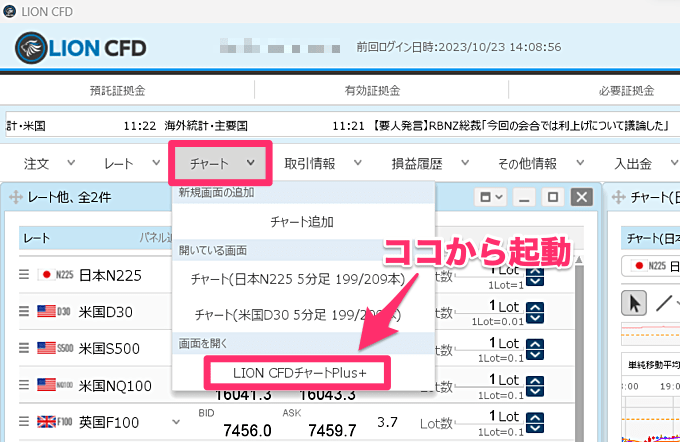Click the drag handle for 日本N225 row
The width and height of the screenshot is (680, 442).
(x=24, y=275)
